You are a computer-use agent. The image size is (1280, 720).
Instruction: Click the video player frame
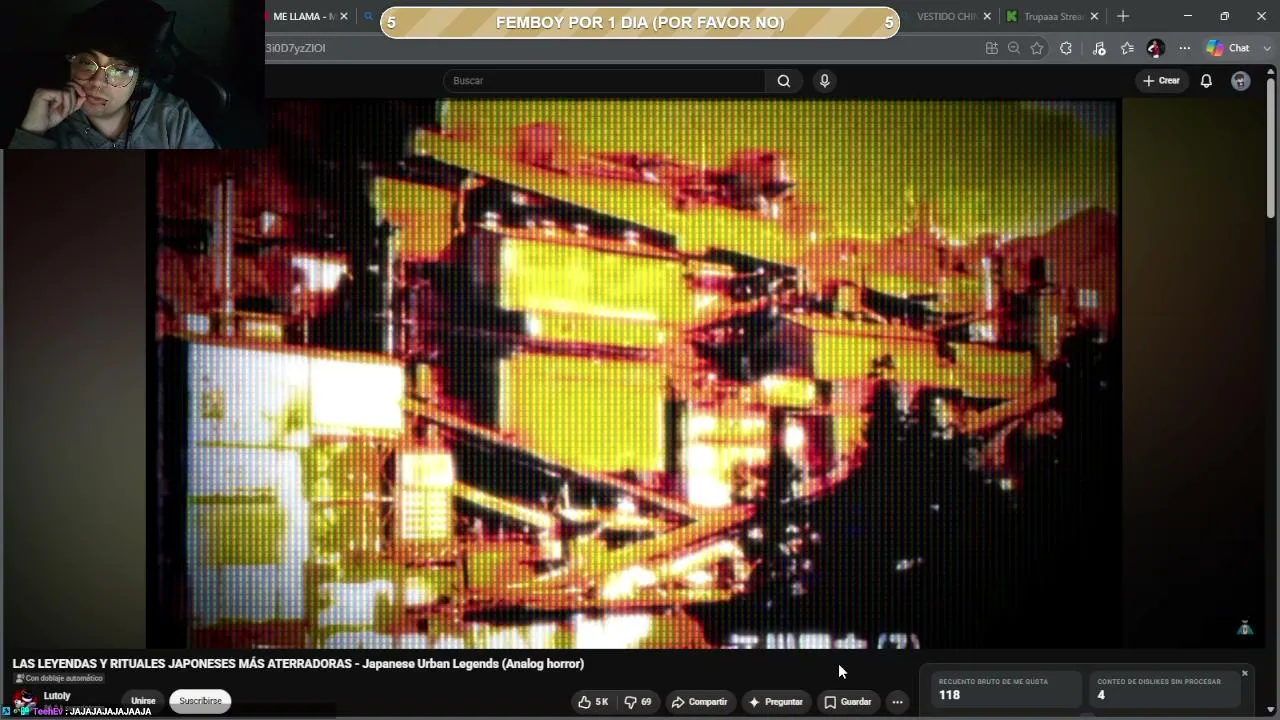636,374
